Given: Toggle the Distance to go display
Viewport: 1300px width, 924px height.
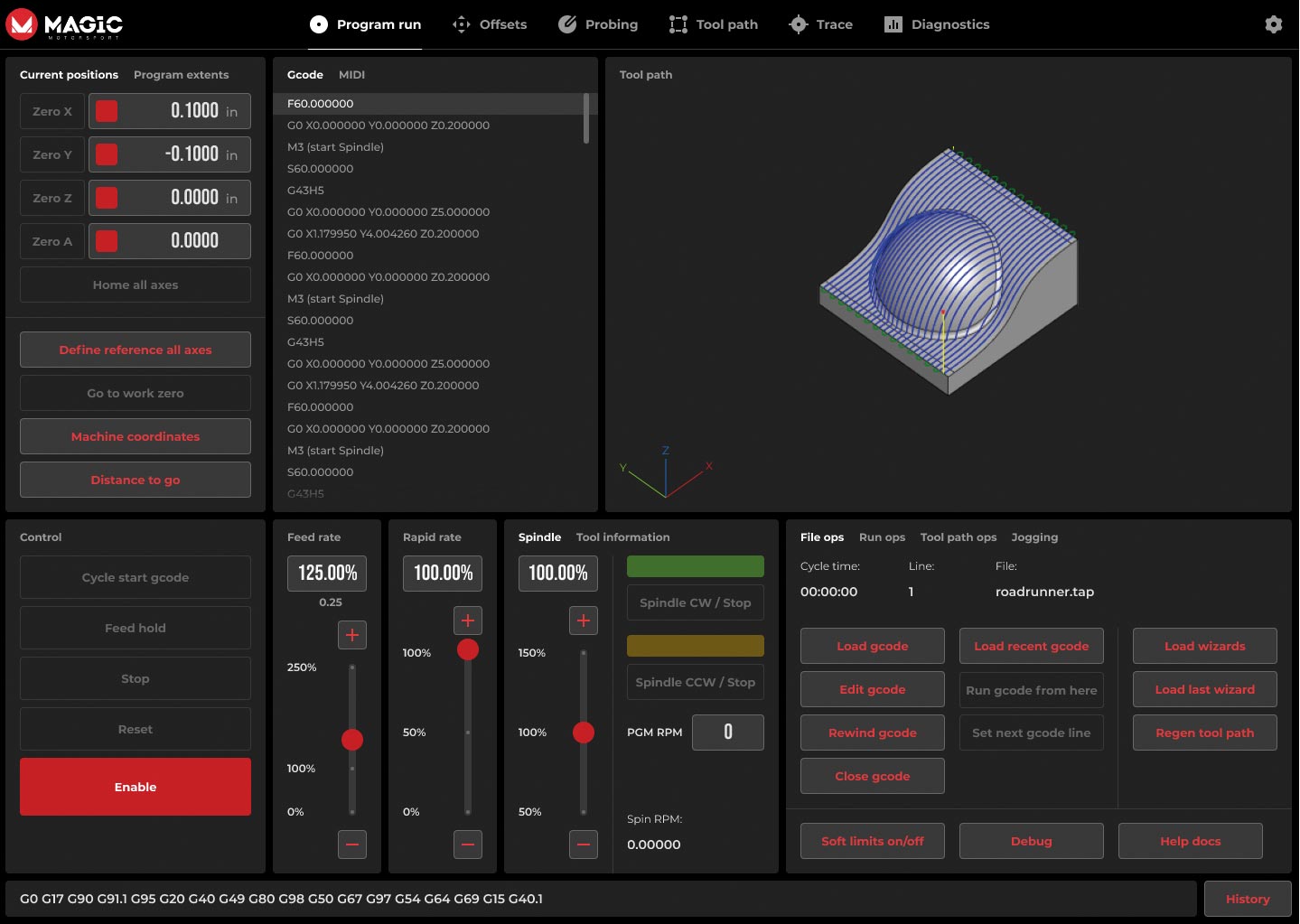Looking at the screenshot, I should coord(136,480).
